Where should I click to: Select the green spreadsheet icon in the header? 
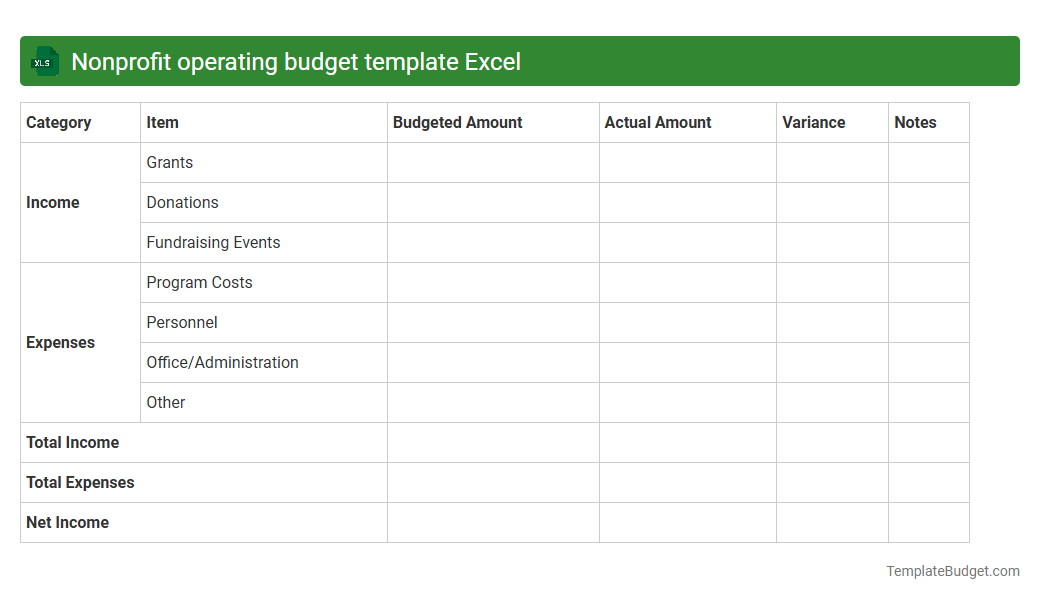click(x=44, y=61)
